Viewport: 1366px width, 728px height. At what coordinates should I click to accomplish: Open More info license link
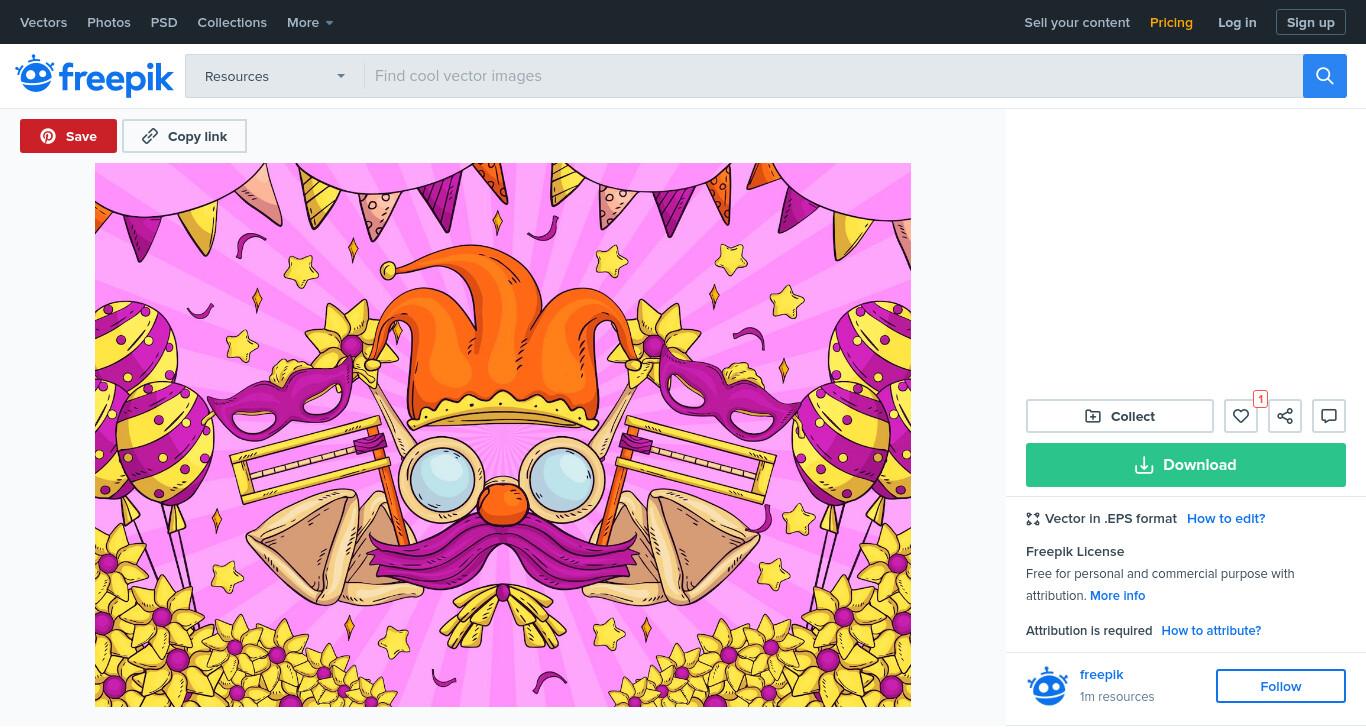(1118, 595)
